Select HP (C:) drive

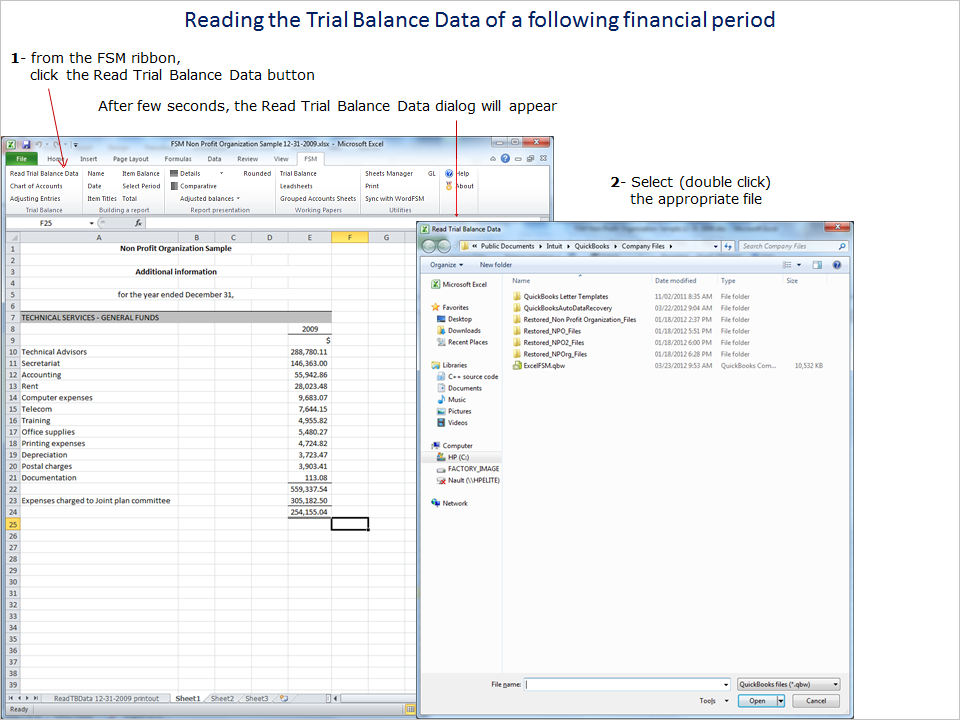[x=452, y=457]
